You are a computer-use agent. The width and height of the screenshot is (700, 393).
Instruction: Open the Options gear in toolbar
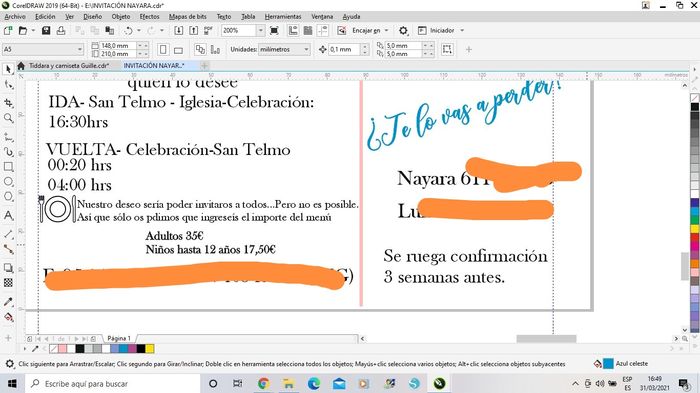[x=403, y=30]
